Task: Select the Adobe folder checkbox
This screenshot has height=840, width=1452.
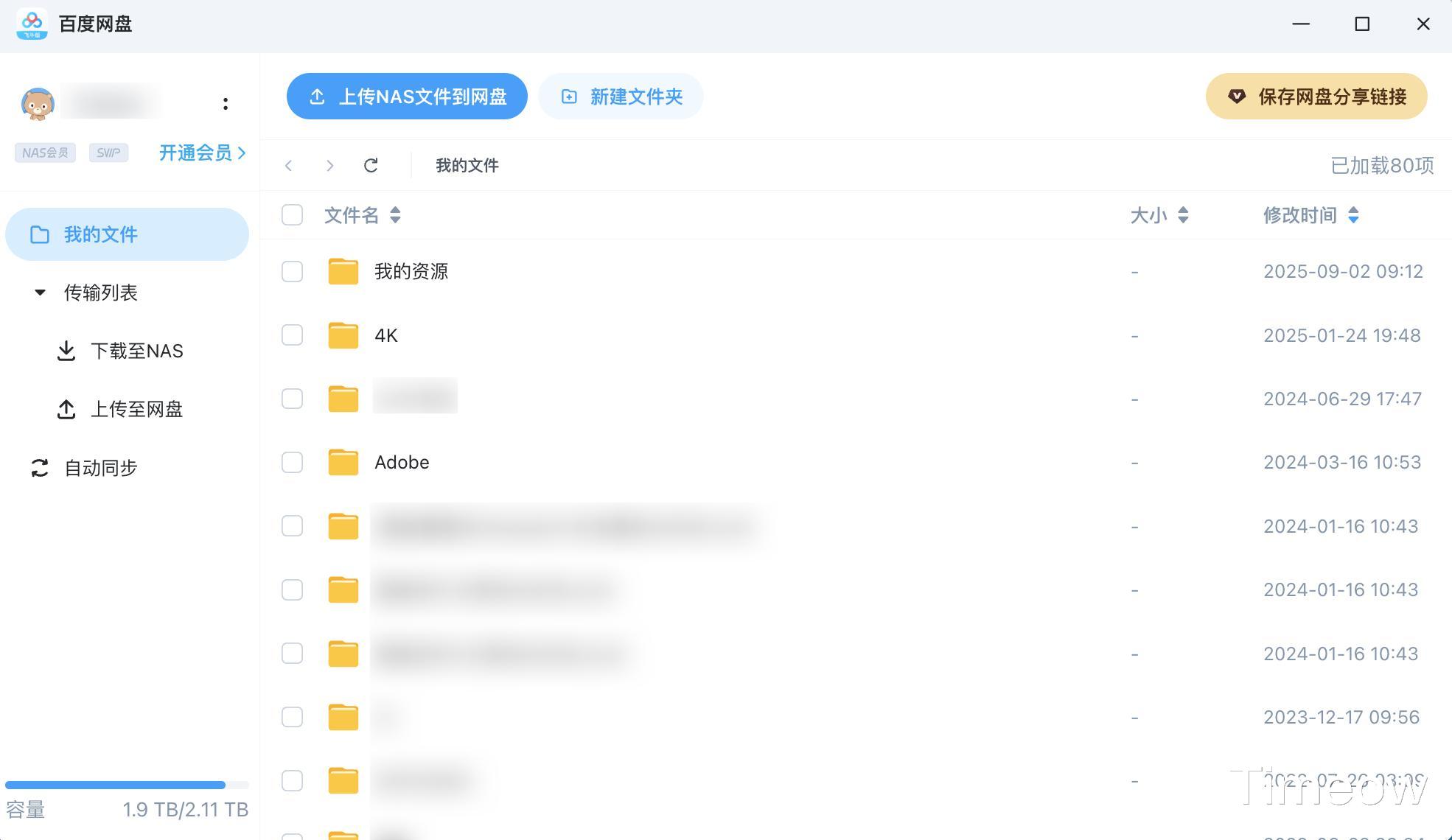Action: 292,463
